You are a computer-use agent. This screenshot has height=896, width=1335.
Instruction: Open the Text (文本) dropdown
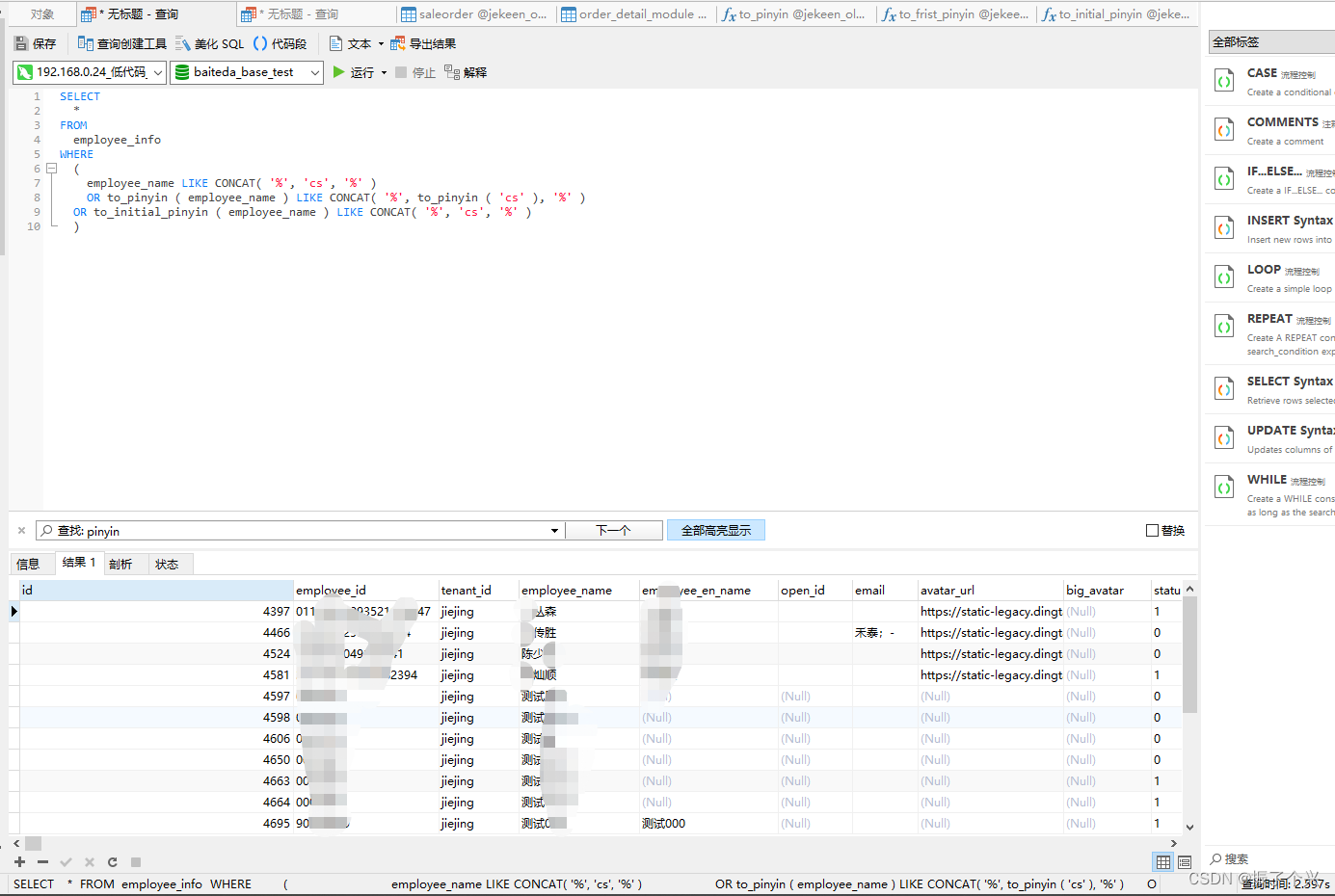click(356, 43)
